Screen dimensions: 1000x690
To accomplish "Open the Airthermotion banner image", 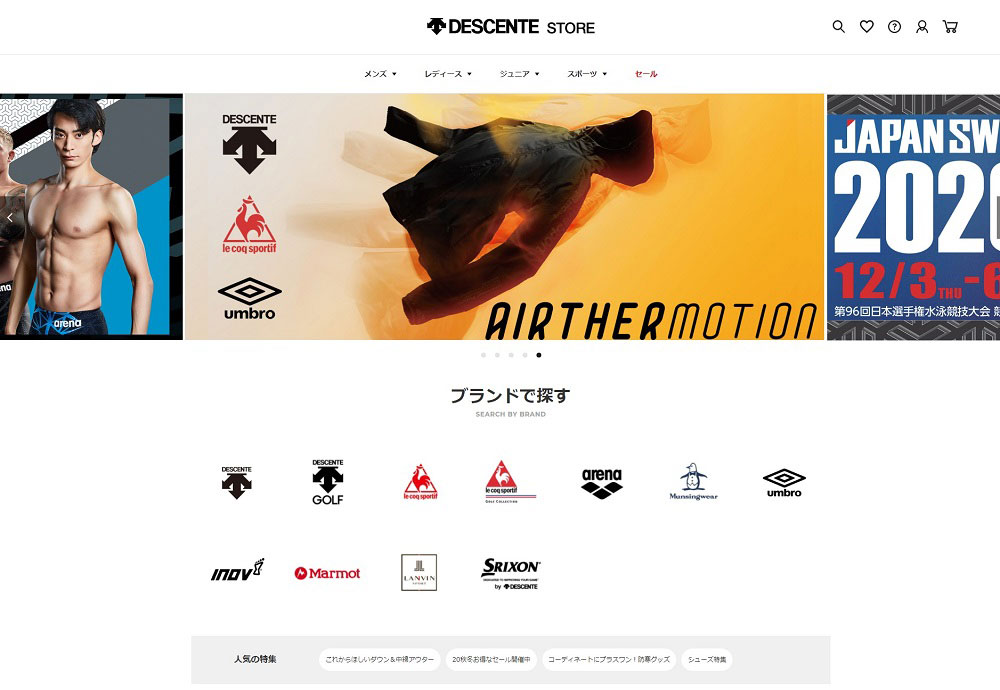I will tap(504, 217).
